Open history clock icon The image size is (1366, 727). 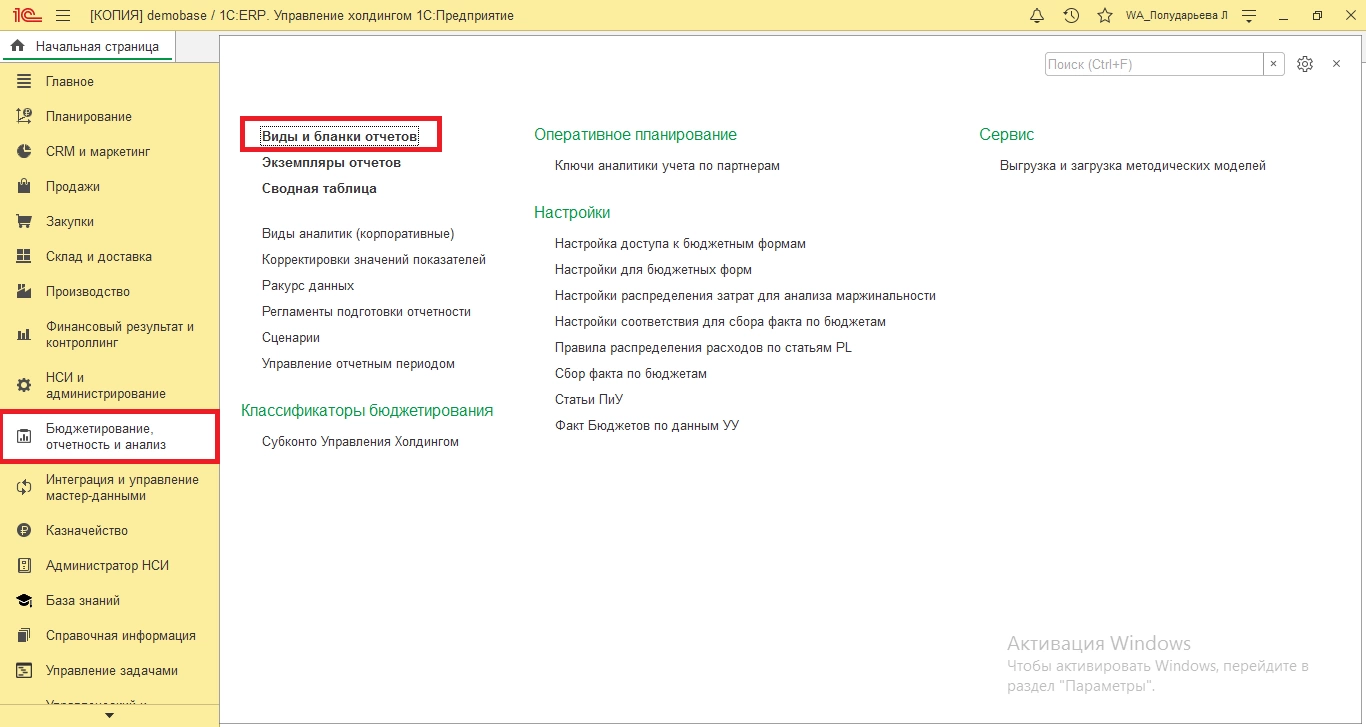pos(1071,15)
